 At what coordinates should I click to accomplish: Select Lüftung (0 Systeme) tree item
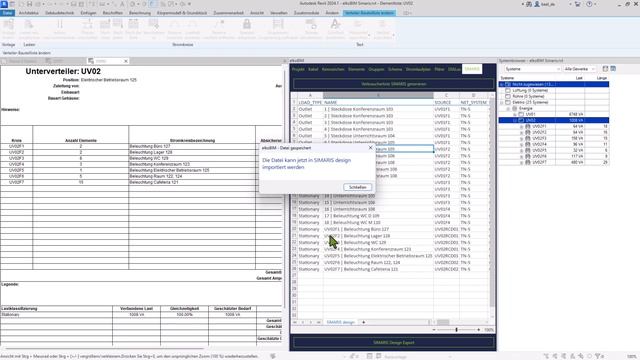tap(530, 90)
